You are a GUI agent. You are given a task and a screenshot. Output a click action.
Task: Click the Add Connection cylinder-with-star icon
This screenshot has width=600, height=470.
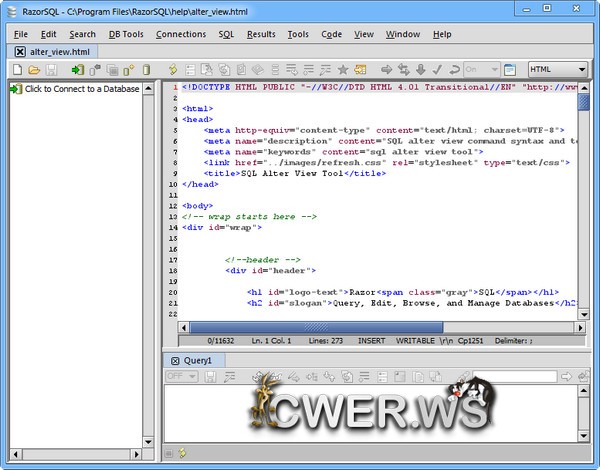[x=129, y=70]
